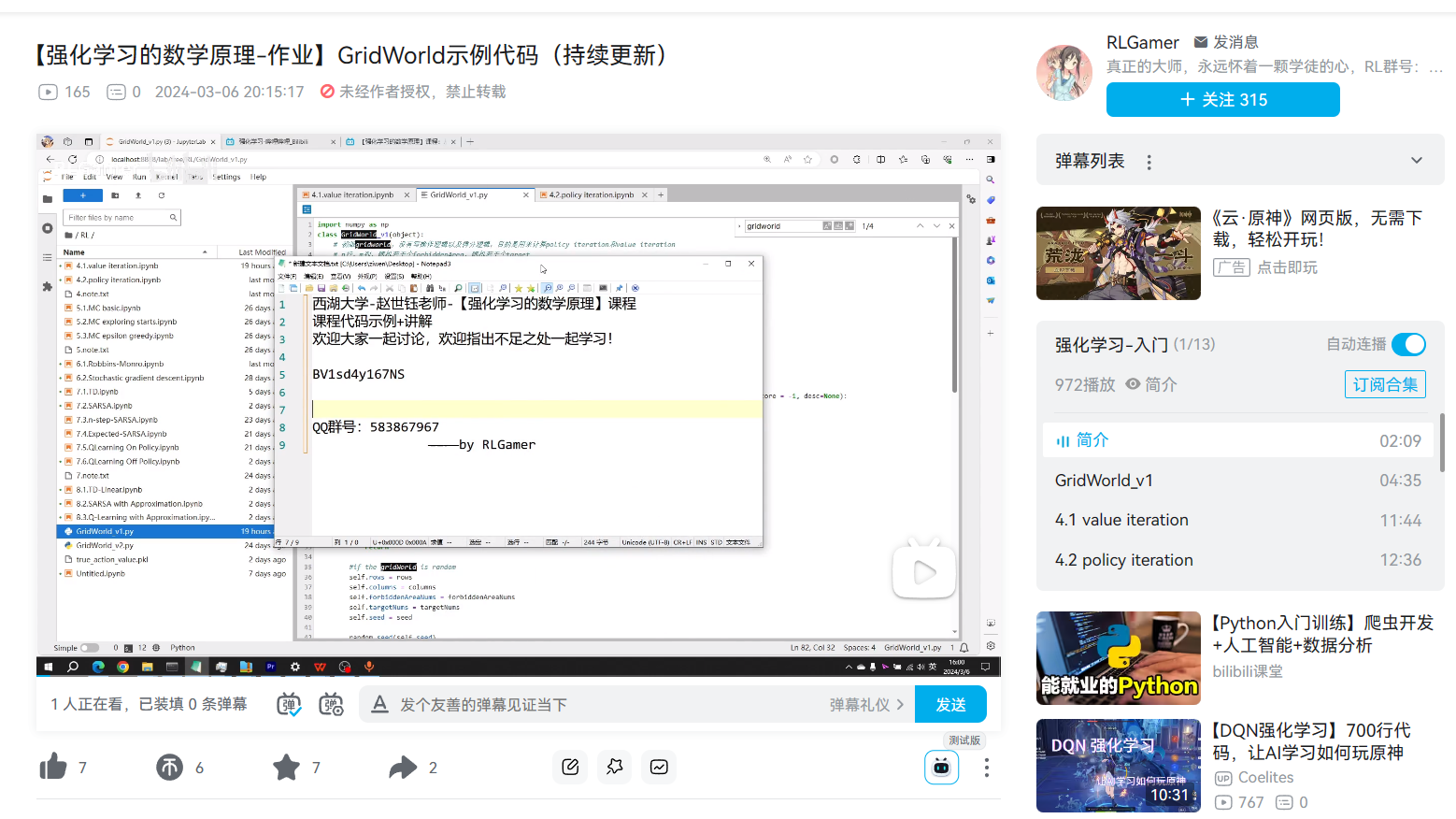This screenshot has width=1456, height=819.
Task: Open the Coelites uploader link
Action: 1265,778
